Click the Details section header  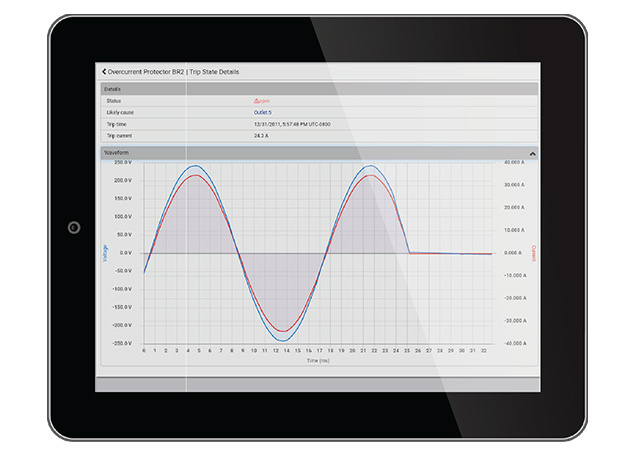[319, 89]
